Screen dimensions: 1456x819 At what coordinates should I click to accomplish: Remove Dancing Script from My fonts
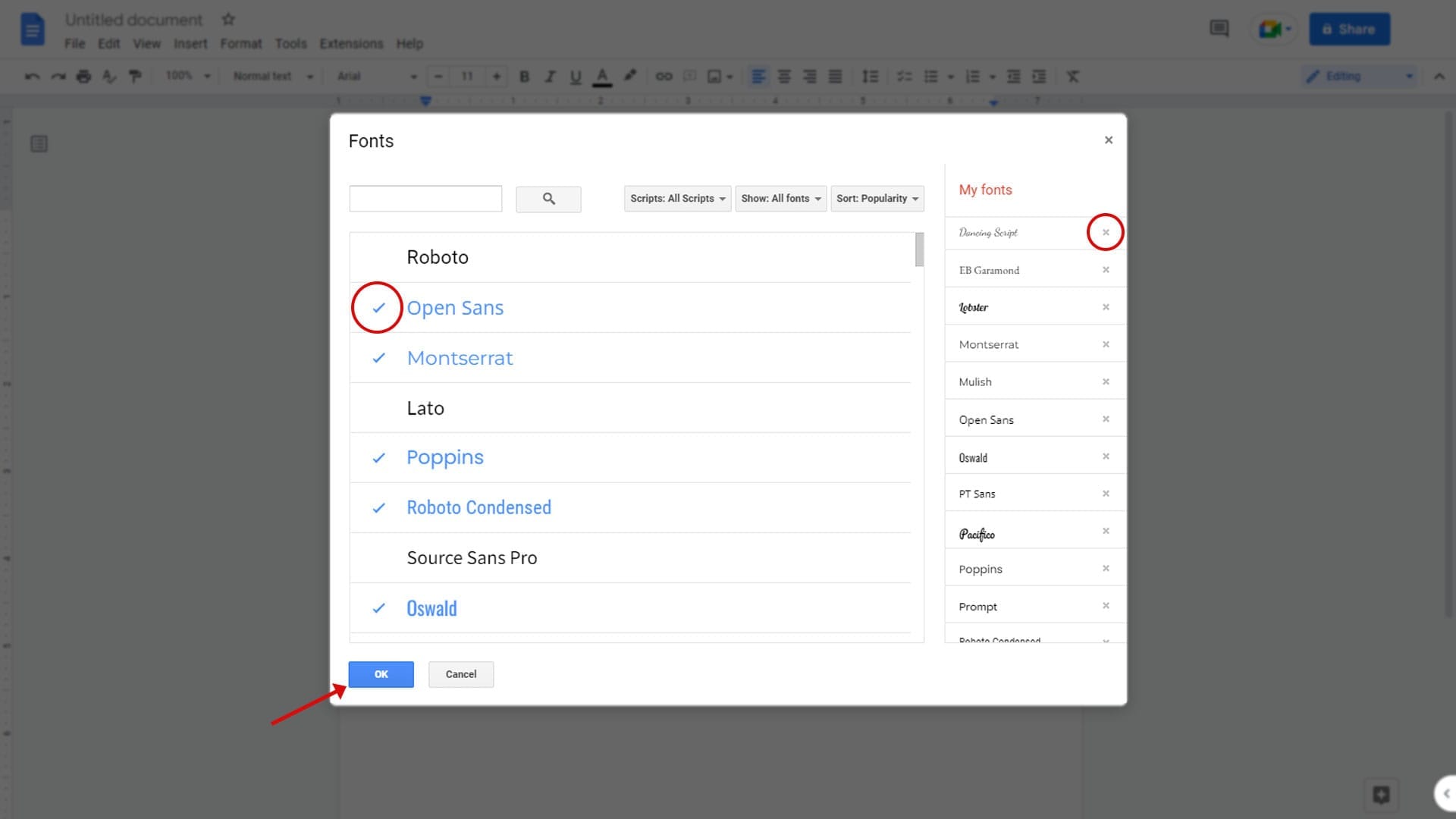point(1106,232)
